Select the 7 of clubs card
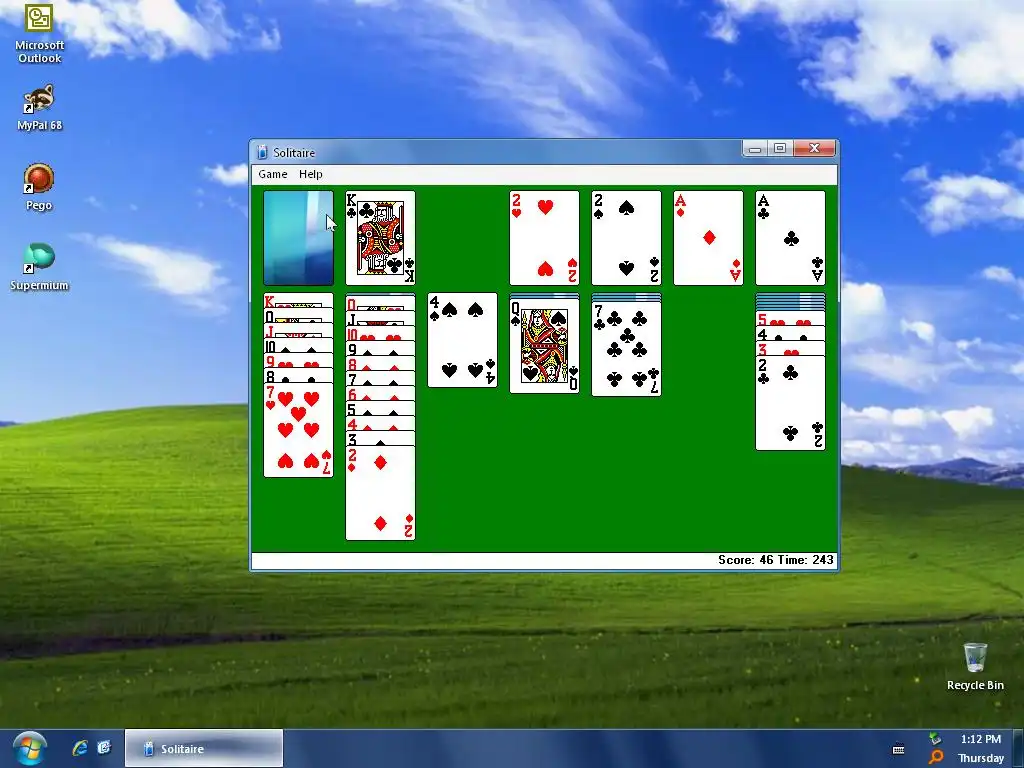Screen dimensions: 1024x768 tap(626, 349)
